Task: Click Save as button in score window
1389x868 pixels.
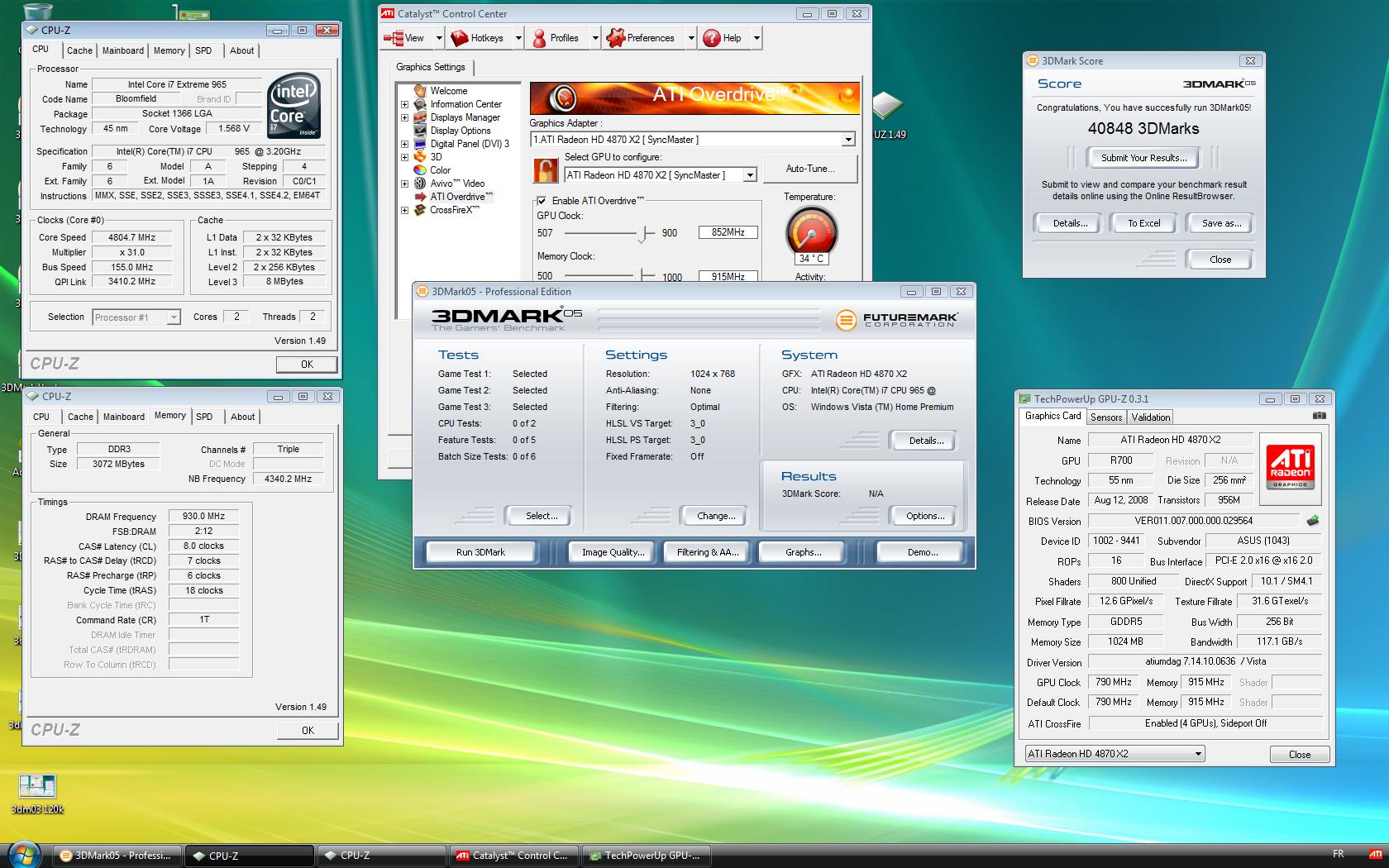Action: click(x=1221, y=223)
